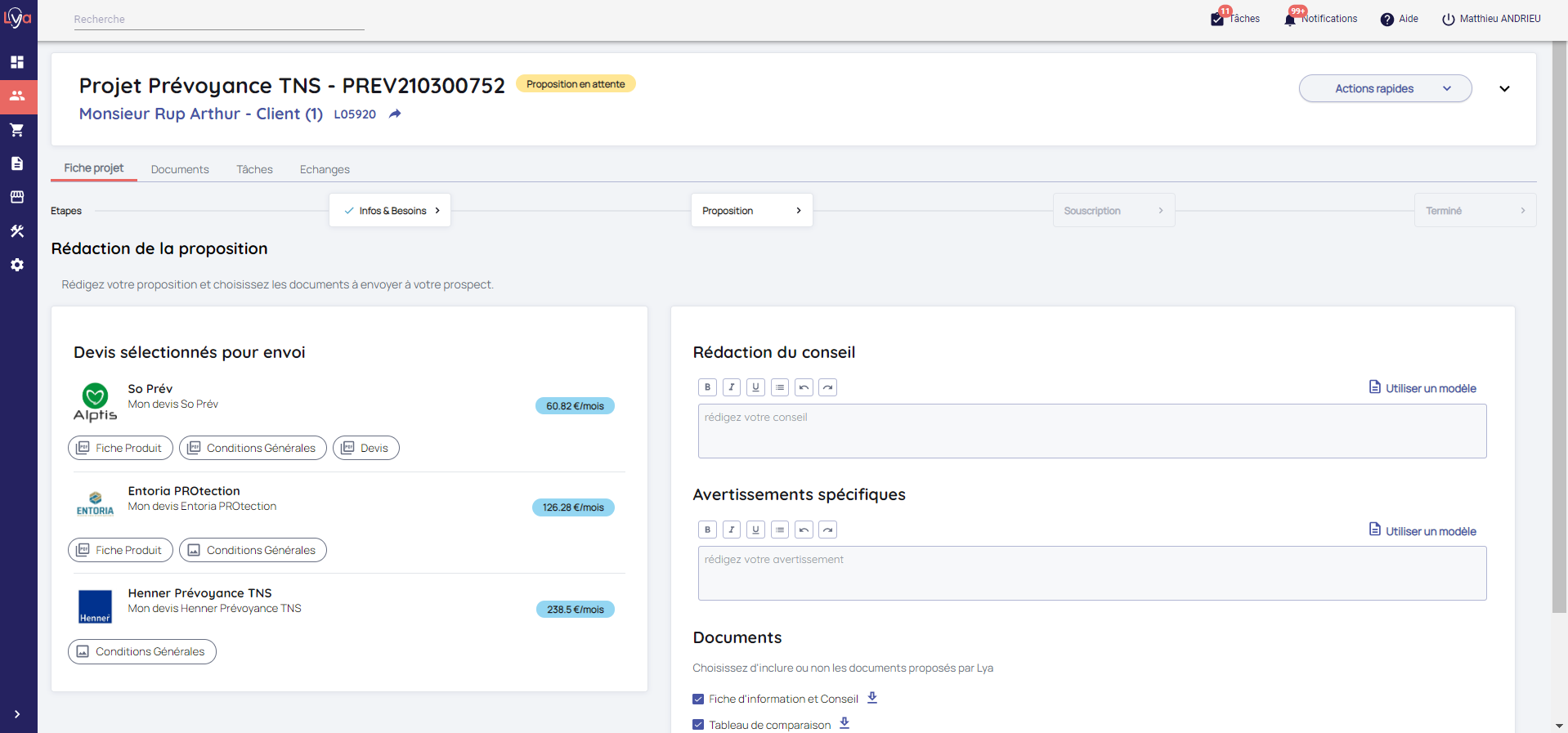
Task: Click Utiliser un modèle for conseil
Action: [1422, 388]
